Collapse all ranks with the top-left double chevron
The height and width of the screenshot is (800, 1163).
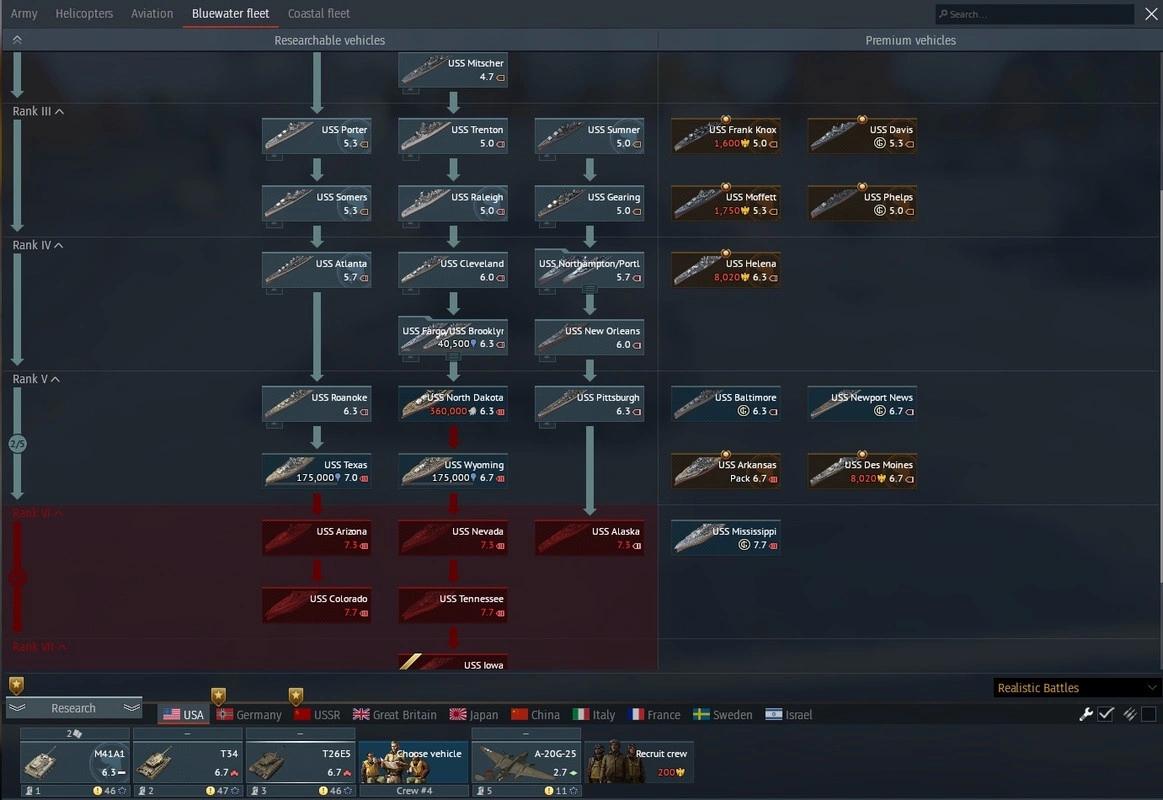(17, 40)
